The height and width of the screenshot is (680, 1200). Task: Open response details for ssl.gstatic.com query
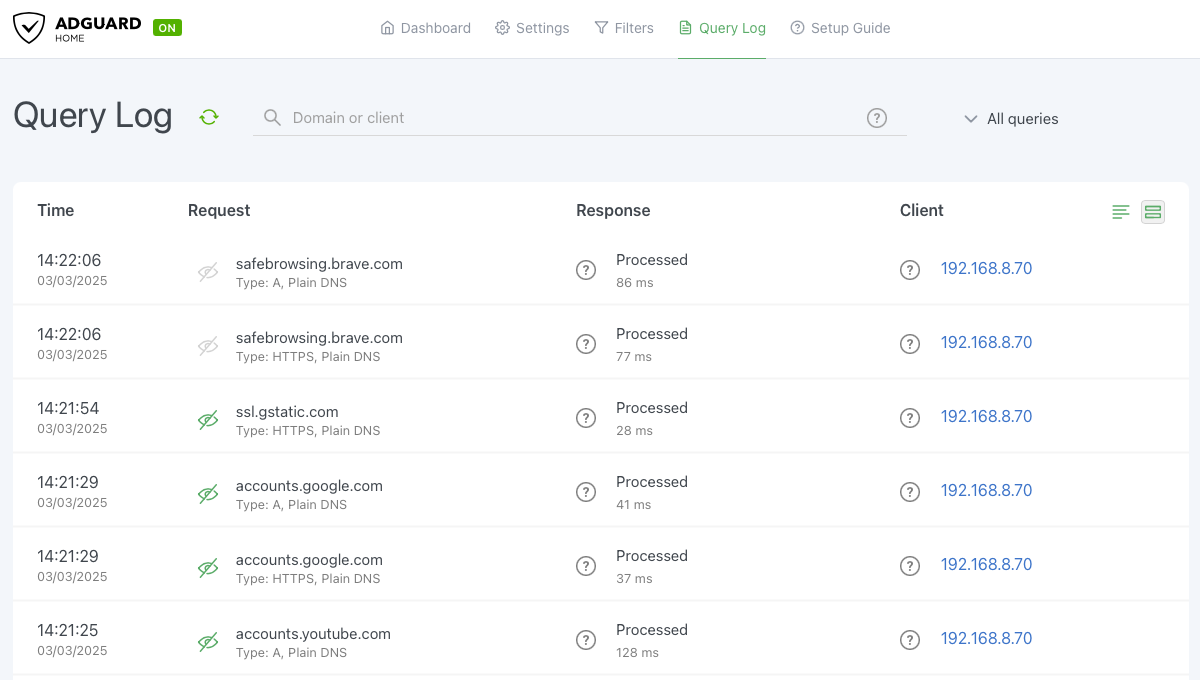click(586, 418)
